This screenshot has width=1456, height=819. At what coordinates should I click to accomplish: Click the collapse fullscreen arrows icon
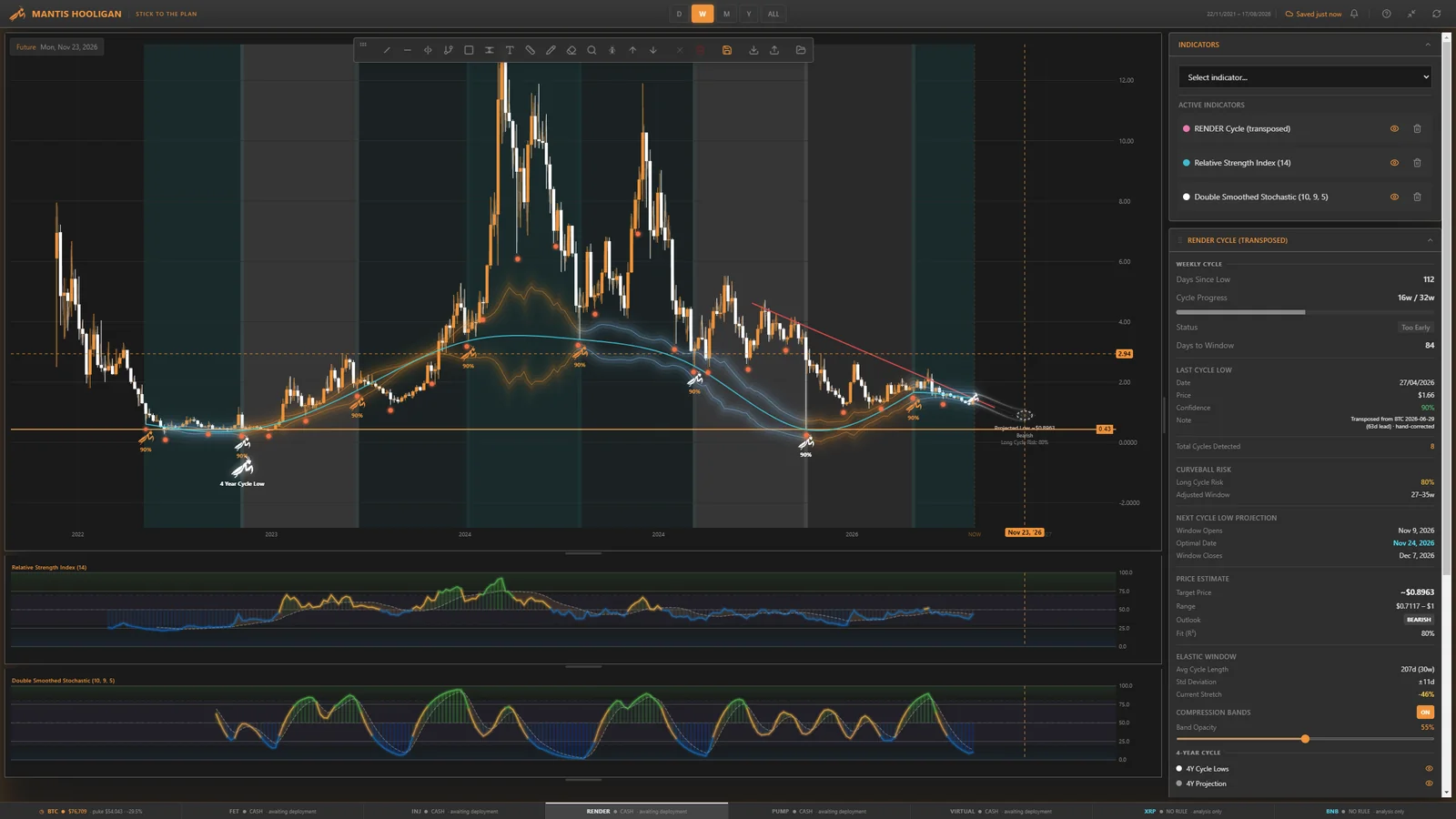(x=1411, y=14)
